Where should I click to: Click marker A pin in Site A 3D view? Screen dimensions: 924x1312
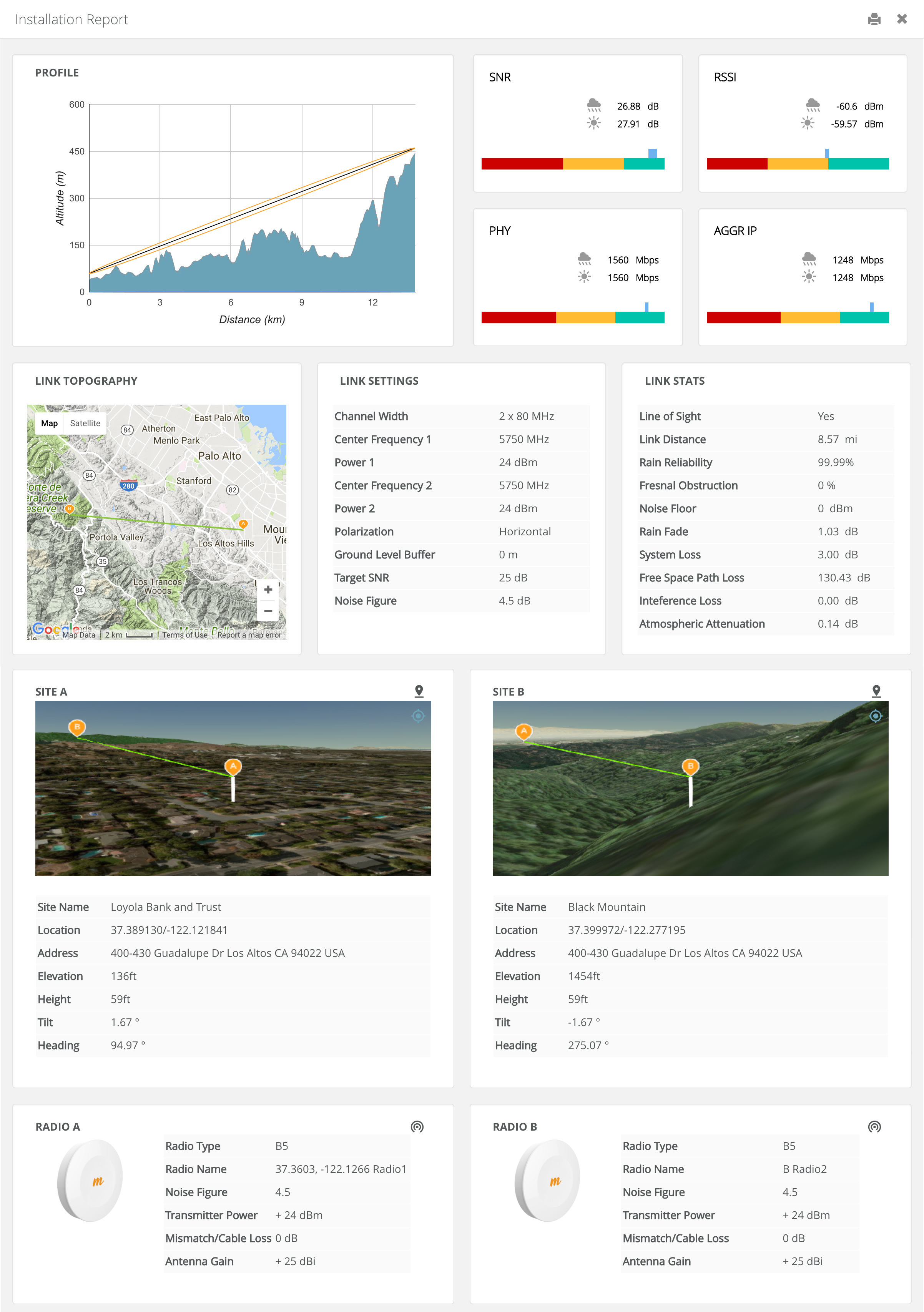point(233,766)
